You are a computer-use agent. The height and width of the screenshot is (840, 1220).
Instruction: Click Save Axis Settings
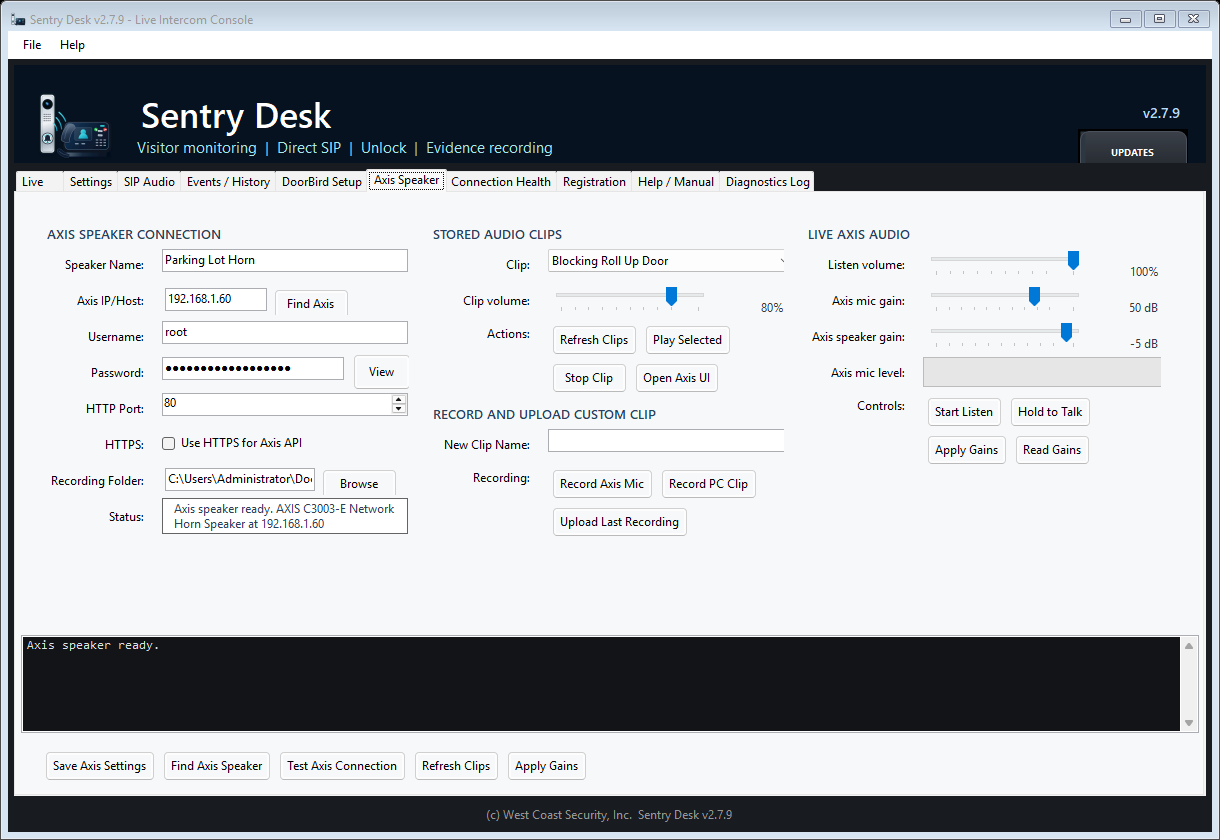click(100, 766)
